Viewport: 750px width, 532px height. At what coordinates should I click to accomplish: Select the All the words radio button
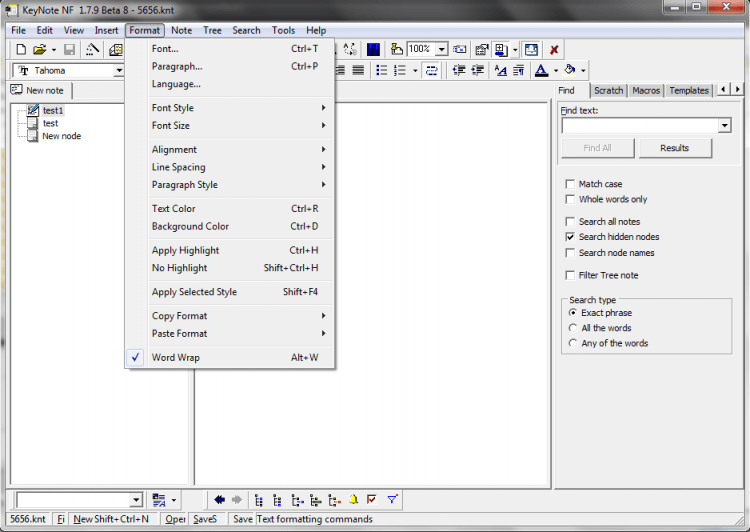(572, 328)
